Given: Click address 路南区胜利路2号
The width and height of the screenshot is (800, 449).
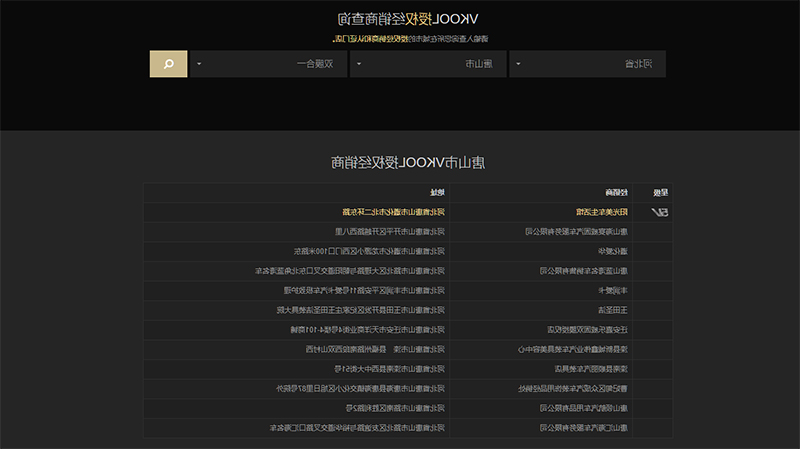Looking at the screenshot, I should [395, 408].
